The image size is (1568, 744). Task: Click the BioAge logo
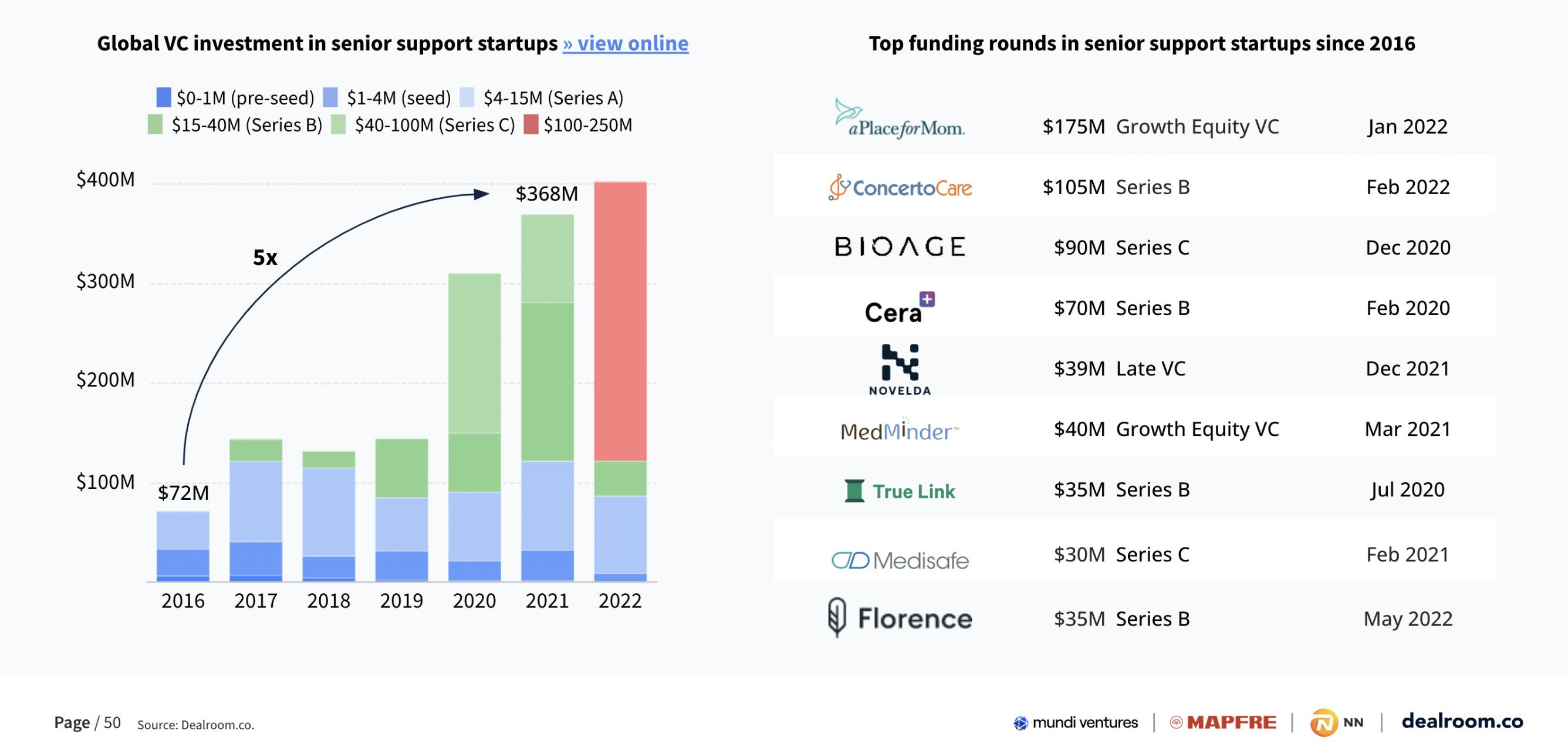click(900, 247)
